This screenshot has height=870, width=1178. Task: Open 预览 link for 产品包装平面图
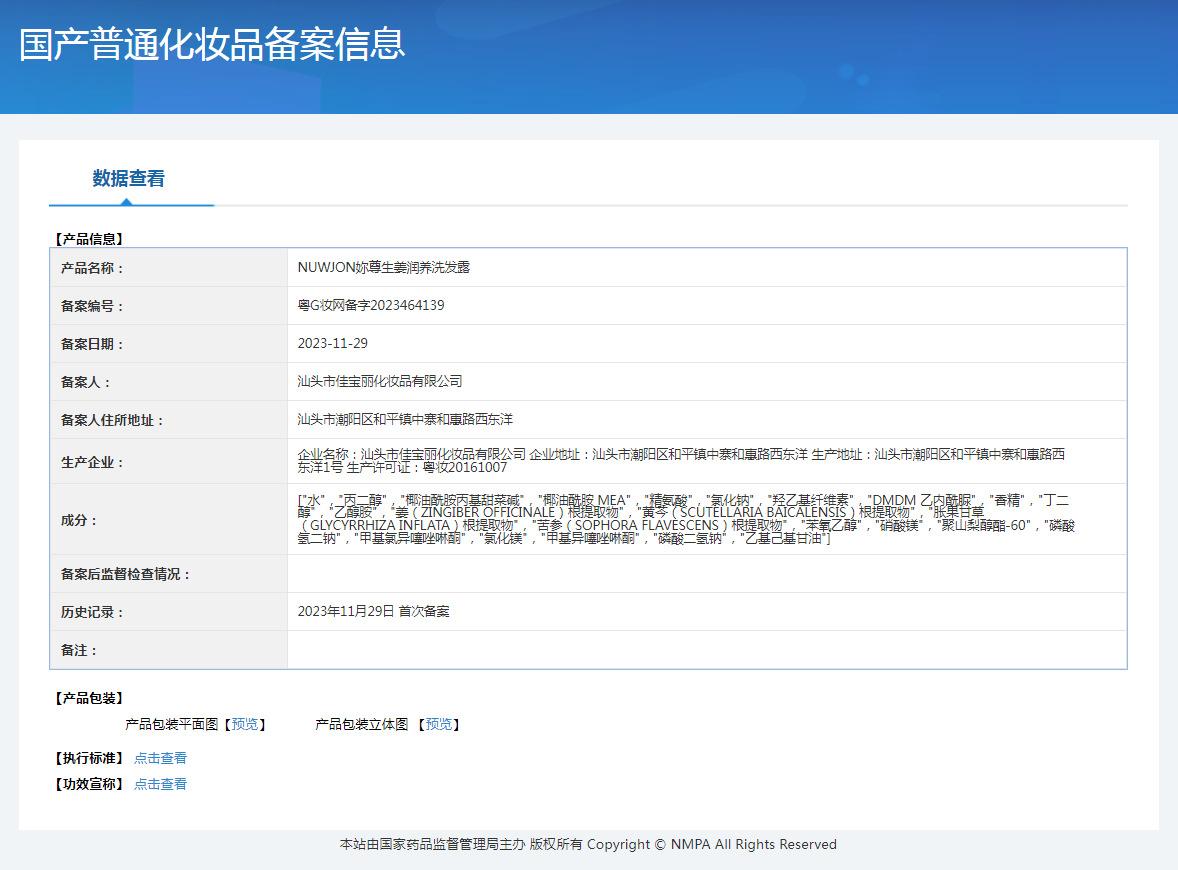click(x=245, y=724)
